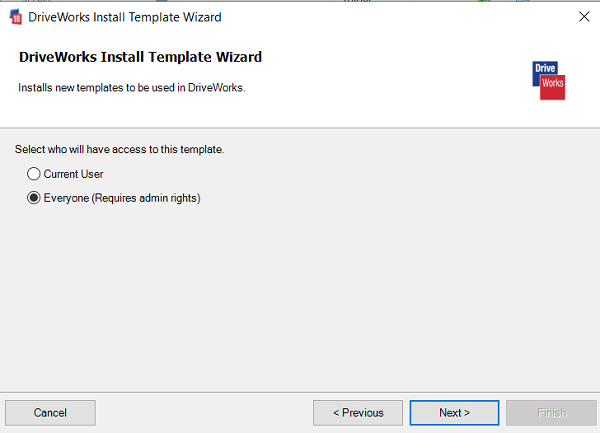This screenshot has height=433, width=600.
Task: Click the Everyone (Requires admin rights) label
Action: 122,198
